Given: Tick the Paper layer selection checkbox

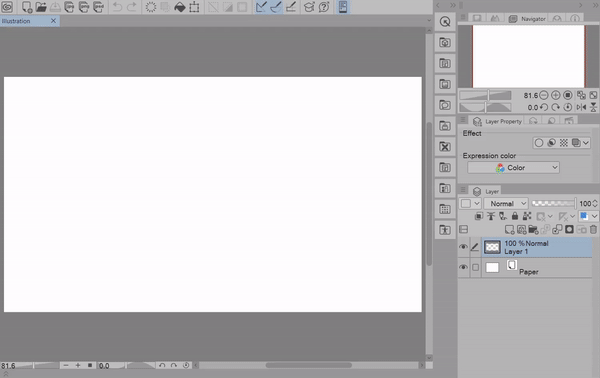Looking at the screenshot, I should click(x=475, y=267).
